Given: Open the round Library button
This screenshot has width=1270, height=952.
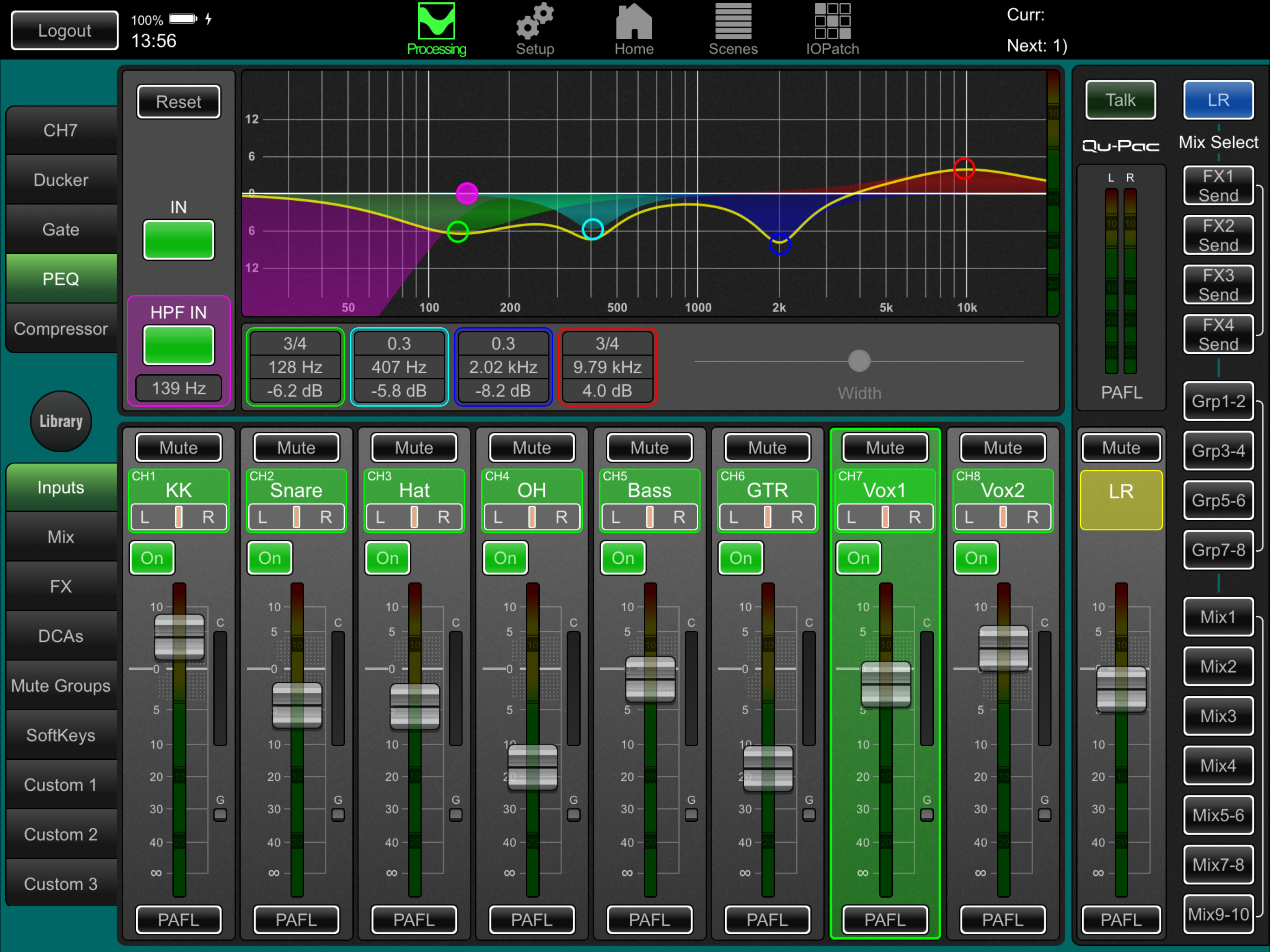Looking at the screenshot, I should [x=61, y=422].
